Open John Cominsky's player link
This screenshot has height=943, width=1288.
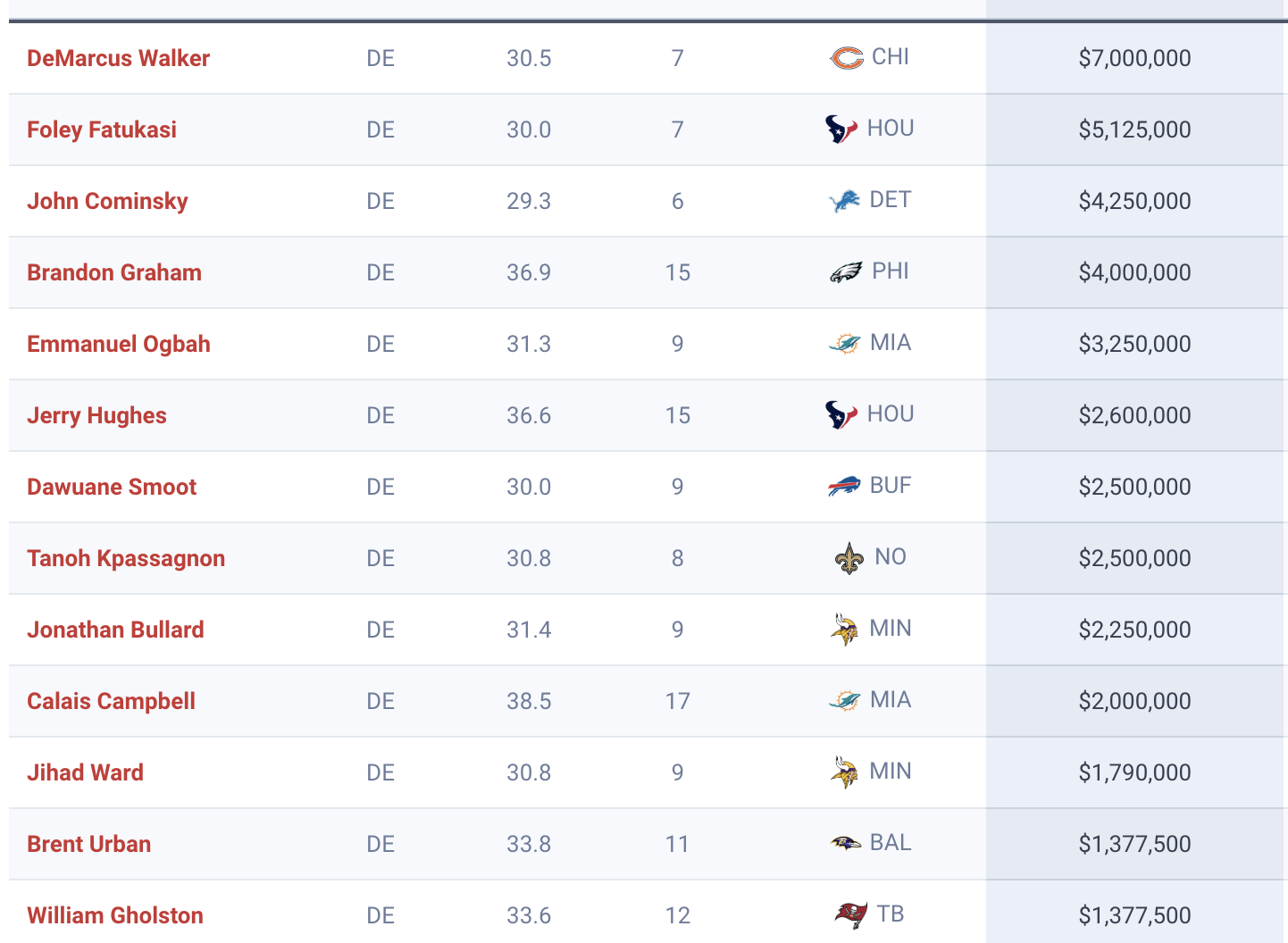coord(107,201)
